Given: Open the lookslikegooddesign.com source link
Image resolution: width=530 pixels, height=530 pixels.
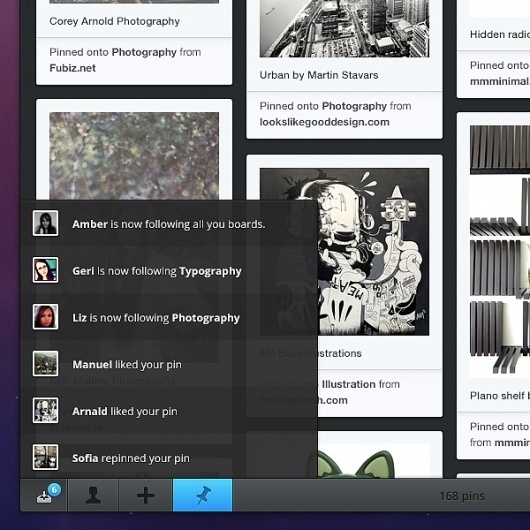Looking at the screenshot, I should point(324,122).
